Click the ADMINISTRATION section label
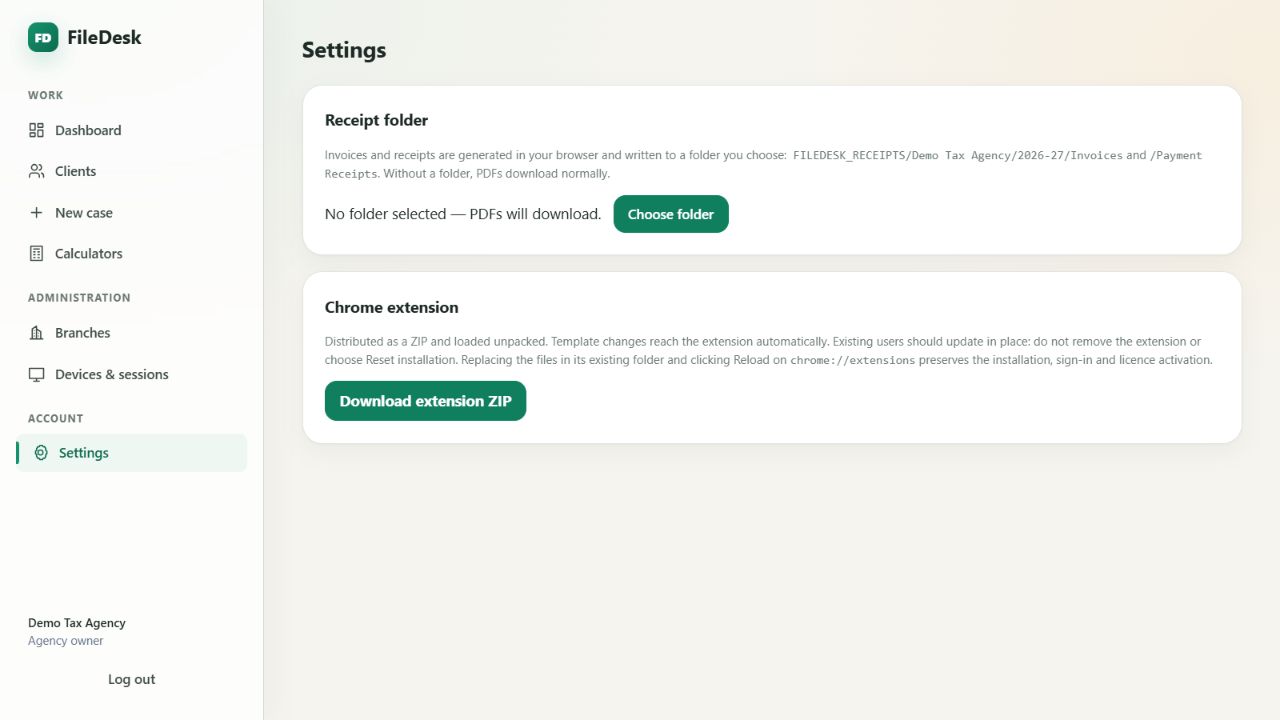1280x720 pixels. [x=79, y=298]
